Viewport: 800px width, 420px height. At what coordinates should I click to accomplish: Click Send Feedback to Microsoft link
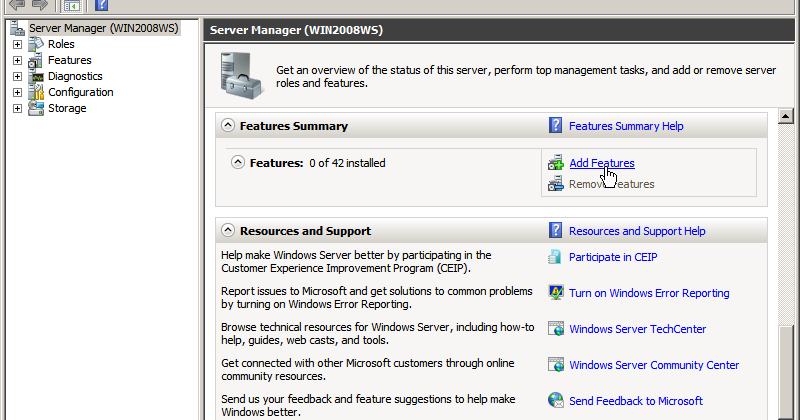(636, 401)
